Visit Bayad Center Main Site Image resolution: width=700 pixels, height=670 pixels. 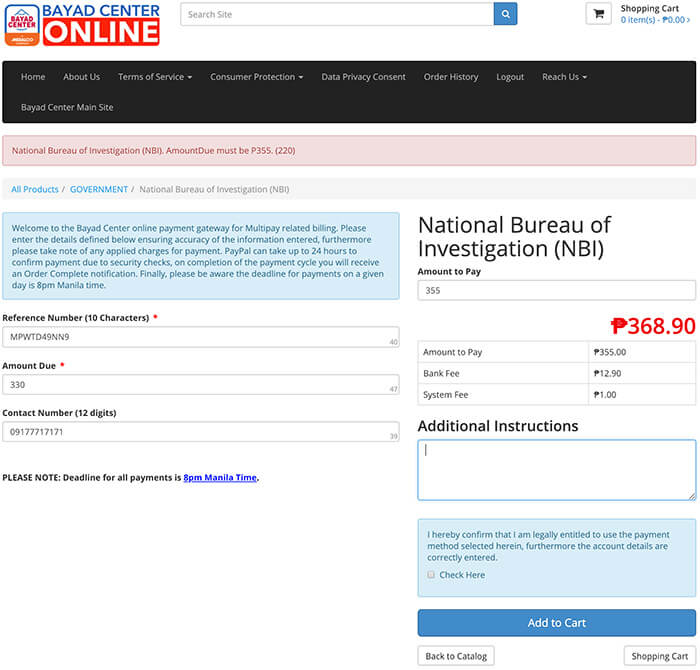(x=67, y=107)
